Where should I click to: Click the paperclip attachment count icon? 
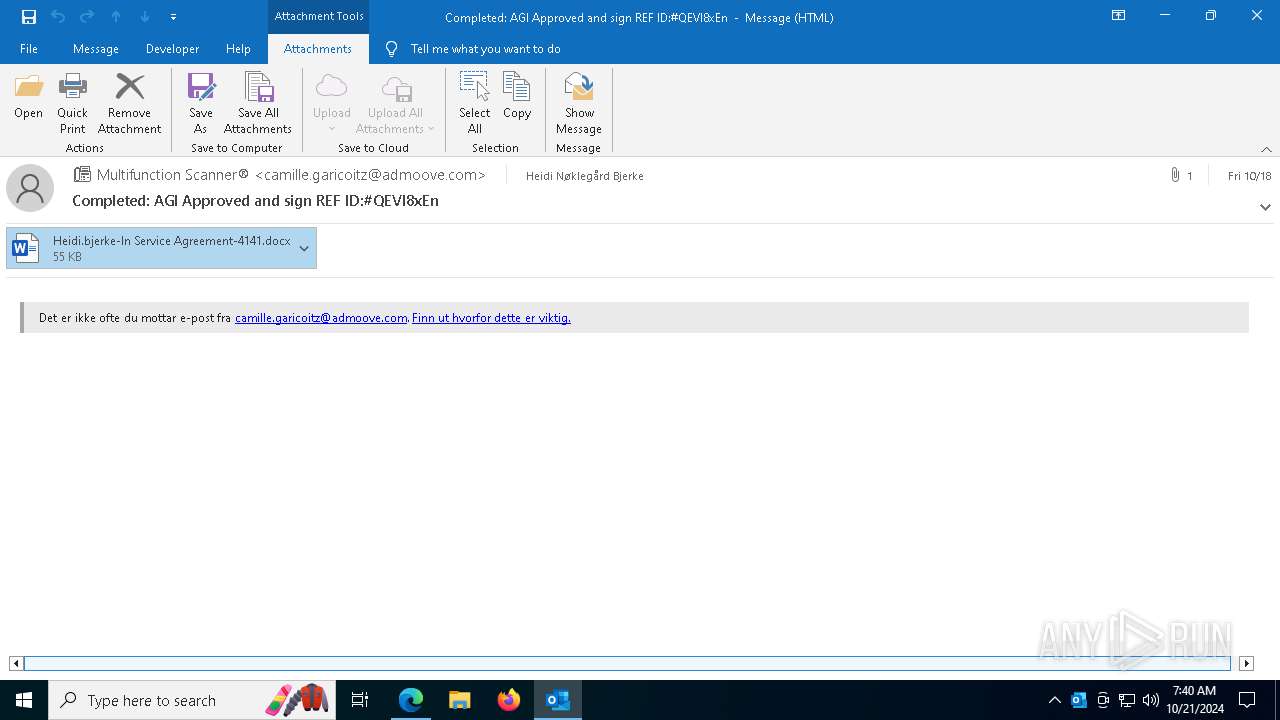click(1175, 175)
